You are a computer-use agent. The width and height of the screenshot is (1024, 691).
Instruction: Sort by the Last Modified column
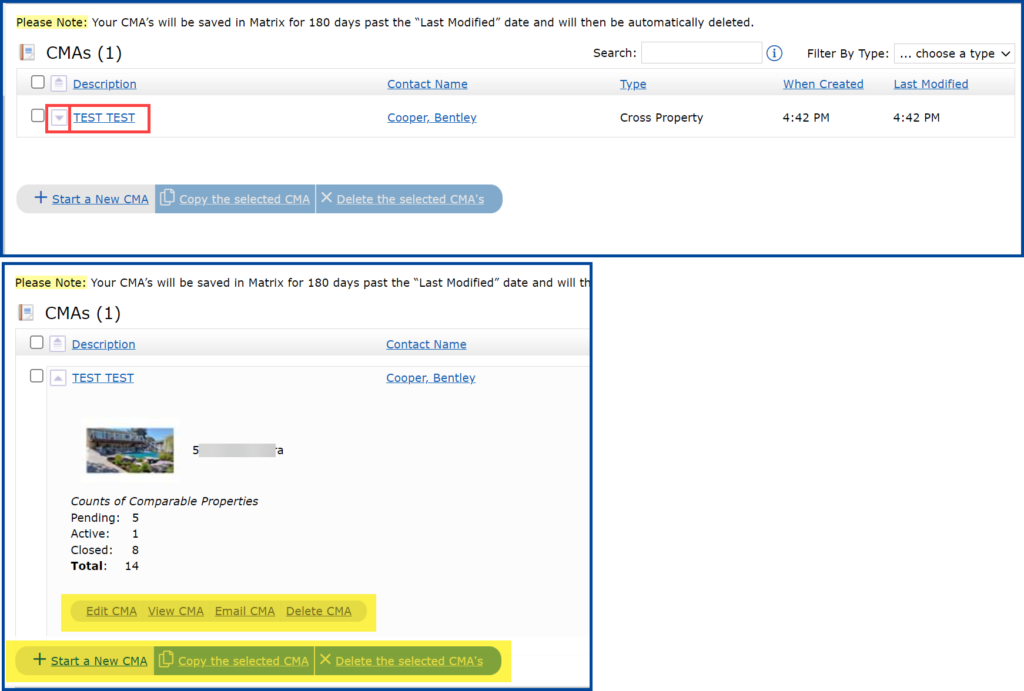pyautogui.click(x=930, y=84)
